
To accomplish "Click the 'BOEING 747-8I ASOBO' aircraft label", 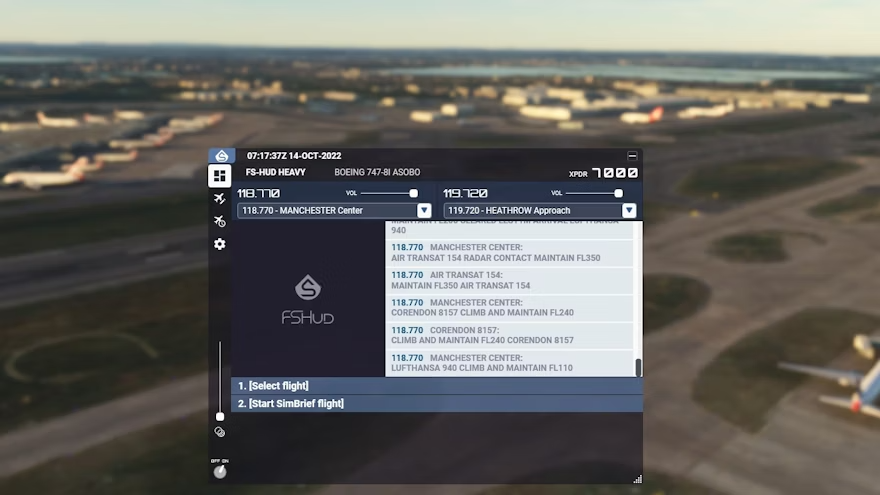I will [377, 172].
